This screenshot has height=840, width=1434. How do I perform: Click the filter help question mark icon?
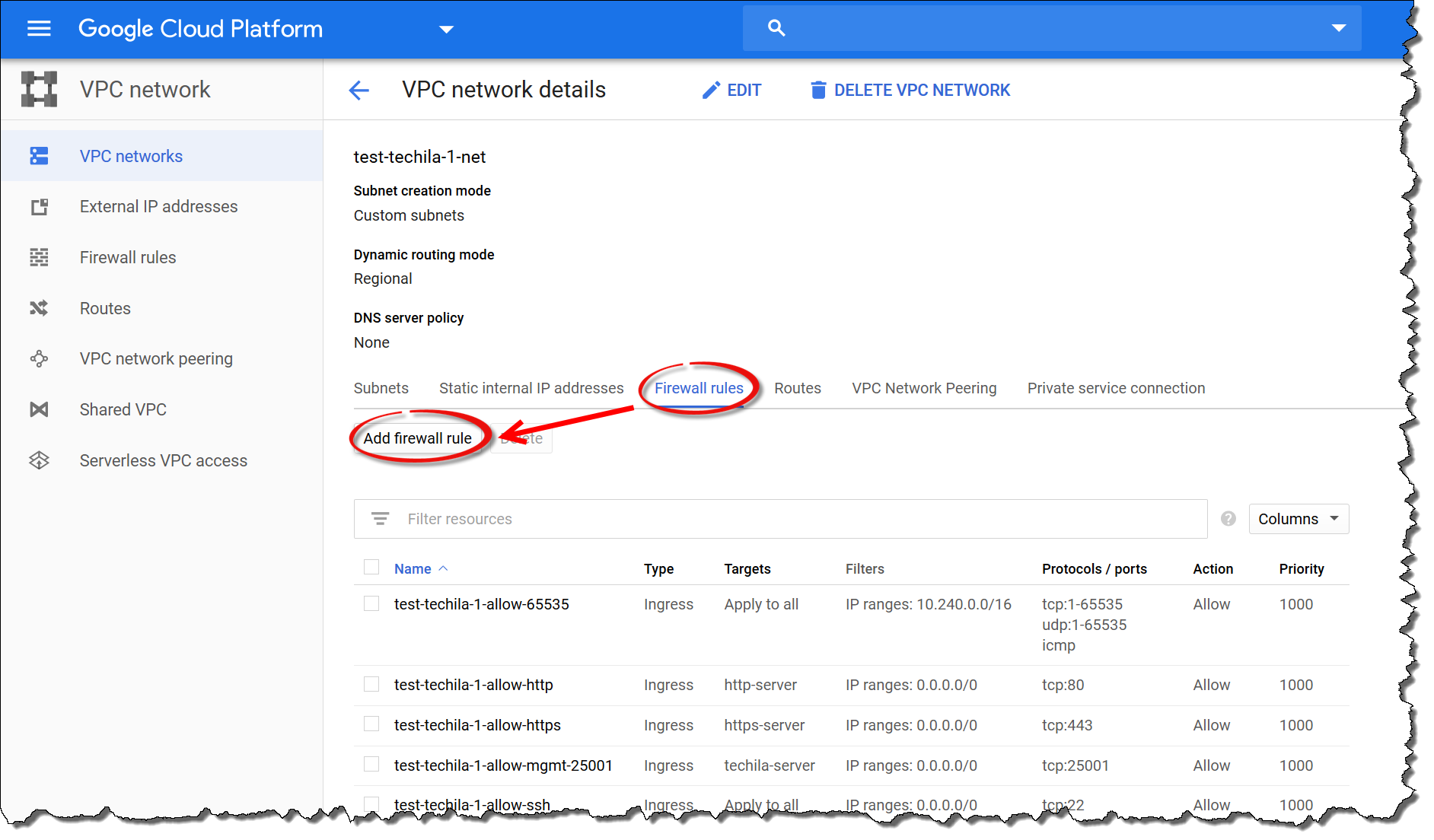tap(1228, 519)
